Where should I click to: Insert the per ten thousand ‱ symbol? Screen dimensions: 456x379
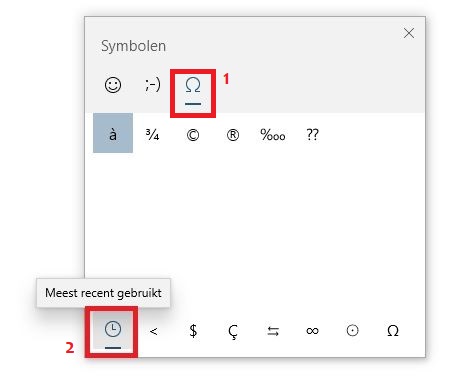tap(273, 135)
